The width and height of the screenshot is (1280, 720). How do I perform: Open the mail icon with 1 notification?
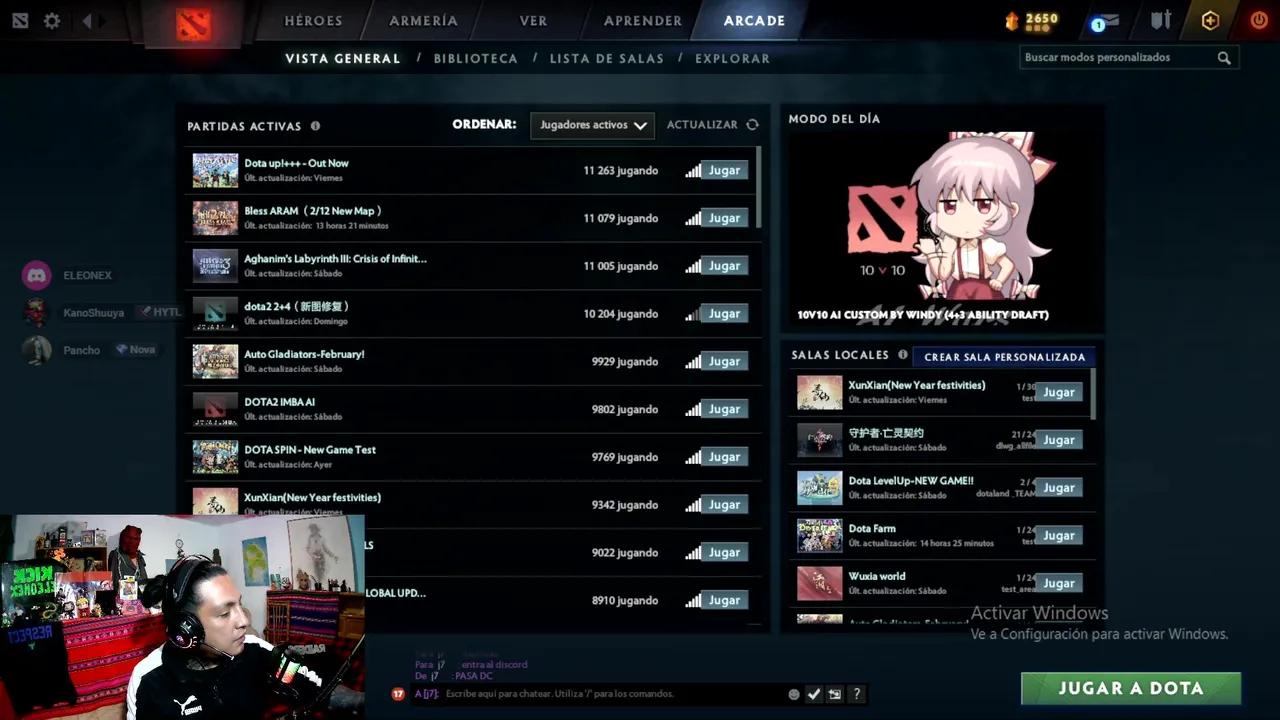pos(1104,21)
